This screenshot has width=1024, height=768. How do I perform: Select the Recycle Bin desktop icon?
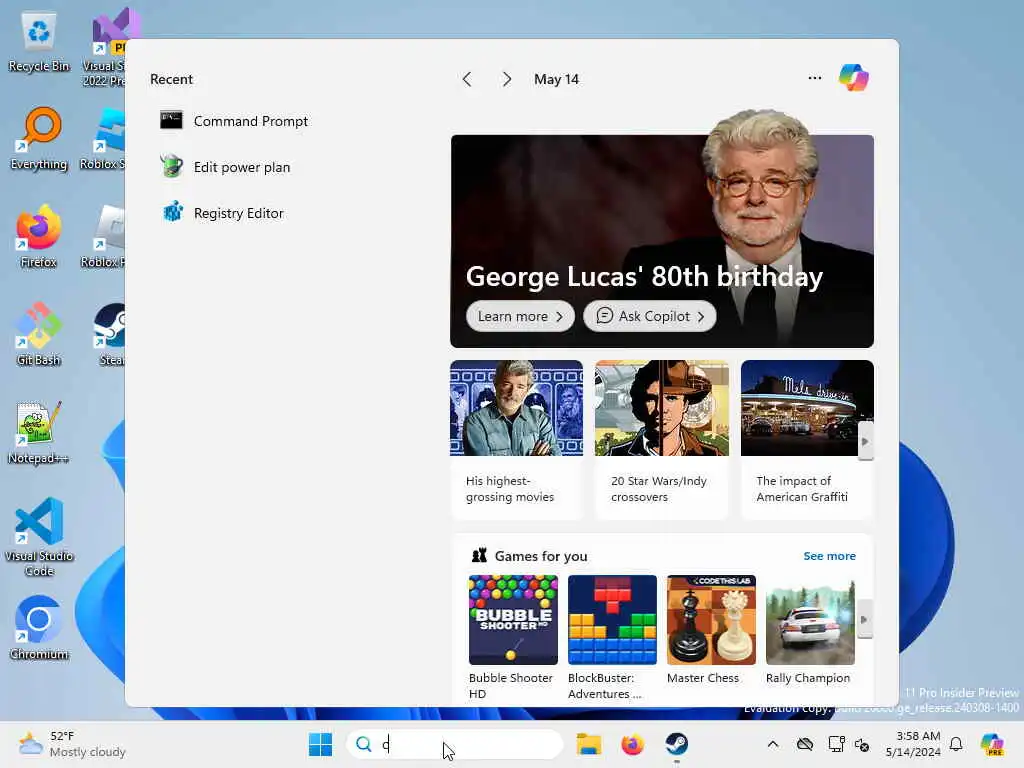click(x=39, y=43)
